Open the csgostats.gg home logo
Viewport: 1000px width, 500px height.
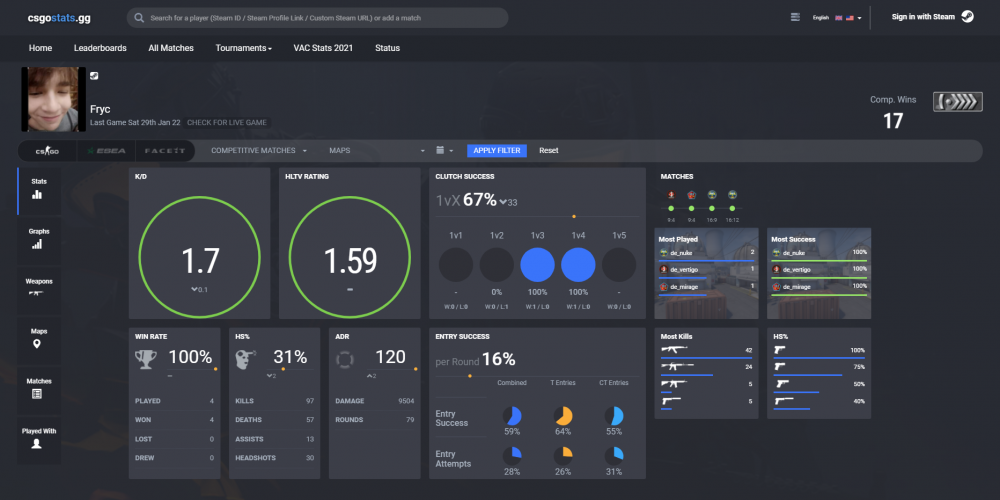coord(59,18)
